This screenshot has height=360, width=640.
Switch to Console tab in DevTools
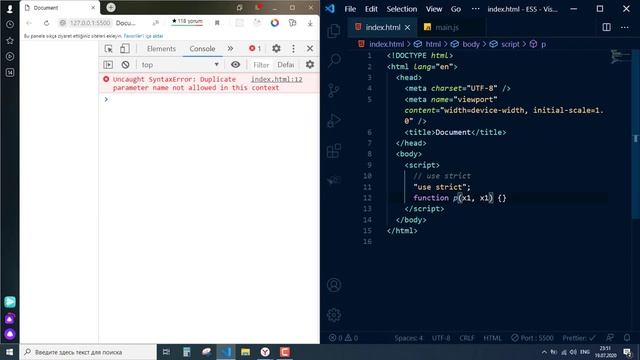click(202, 49)
